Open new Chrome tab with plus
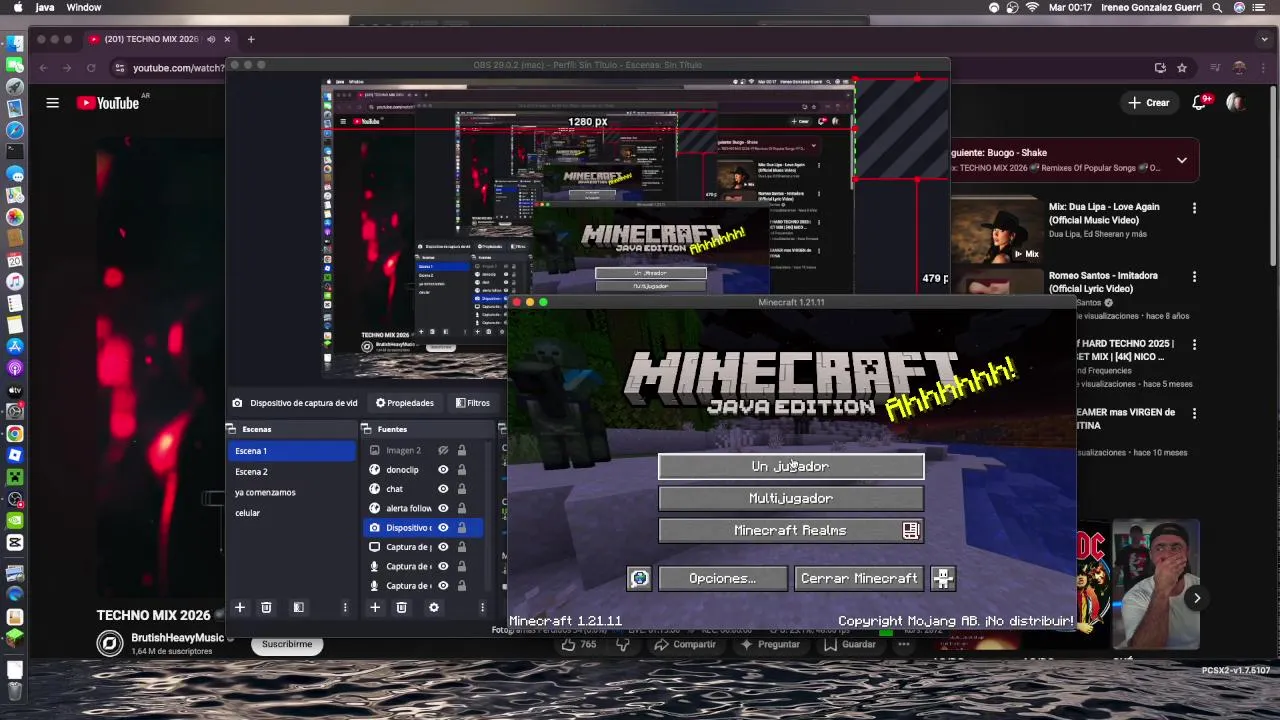The width and height of the screenshot is (1280, 720). [251, 39]
